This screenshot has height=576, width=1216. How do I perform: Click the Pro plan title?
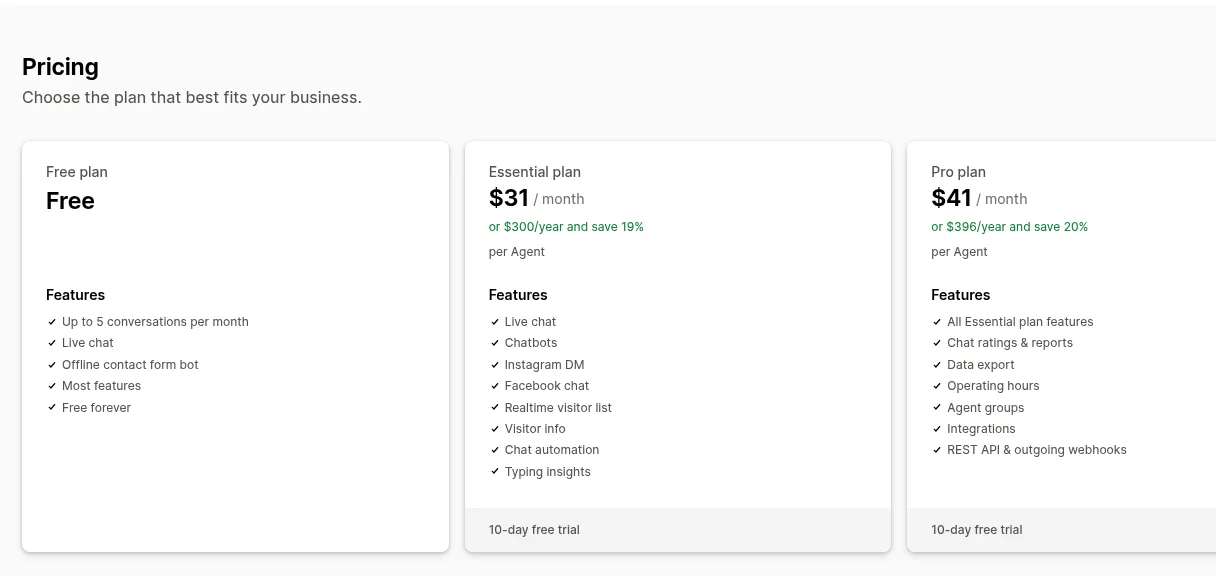pyautogui.click(x=958, y=172)
